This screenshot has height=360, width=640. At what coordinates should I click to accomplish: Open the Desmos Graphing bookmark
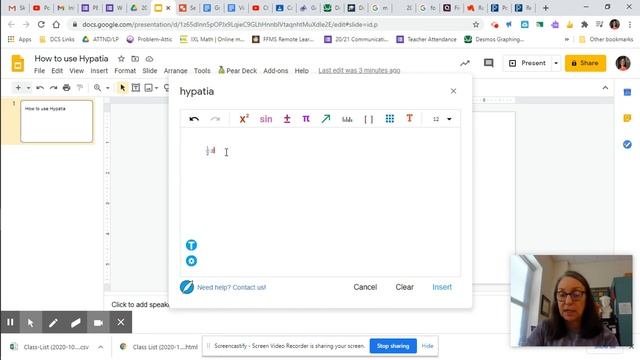[x=494, y=39]
